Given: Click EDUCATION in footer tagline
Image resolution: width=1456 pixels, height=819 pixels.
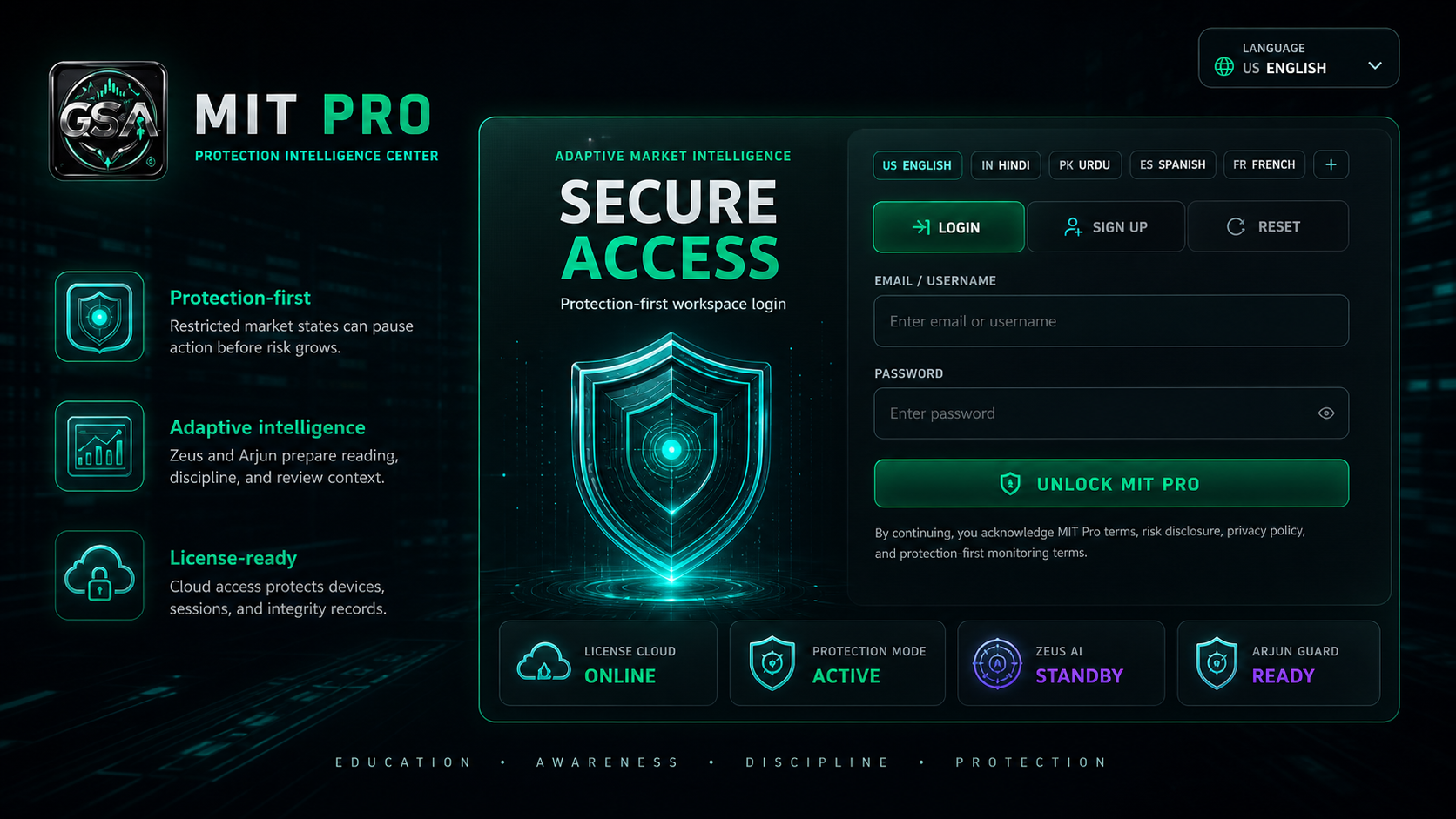Looking at the screenshot, I should (x=404, y=762).
